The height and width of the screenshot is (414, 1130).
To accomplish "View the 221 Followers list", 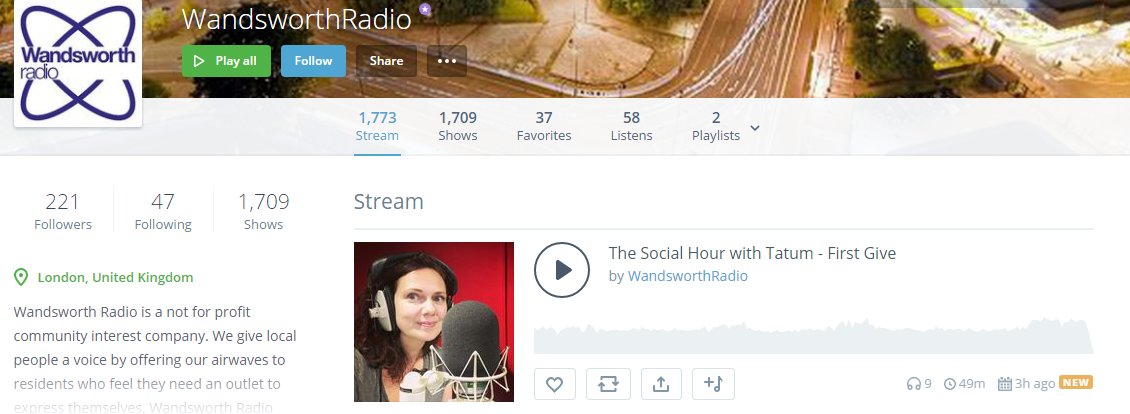I will pyautogui.click(x=63, y=211).
